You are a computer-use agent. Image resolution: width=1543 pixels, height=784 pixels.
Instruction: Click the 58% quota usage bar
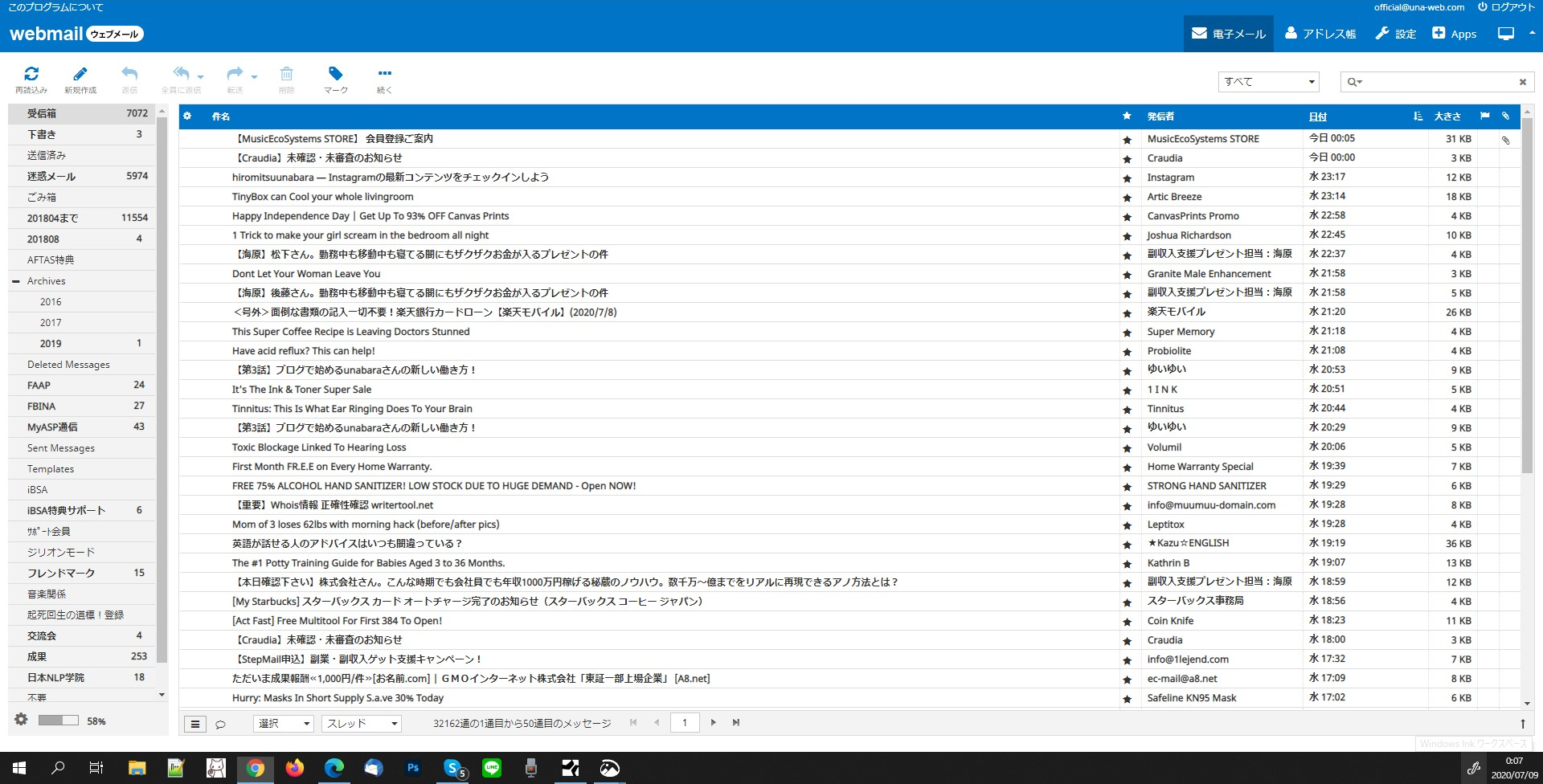pyautogui.click(x=59, y=721)
